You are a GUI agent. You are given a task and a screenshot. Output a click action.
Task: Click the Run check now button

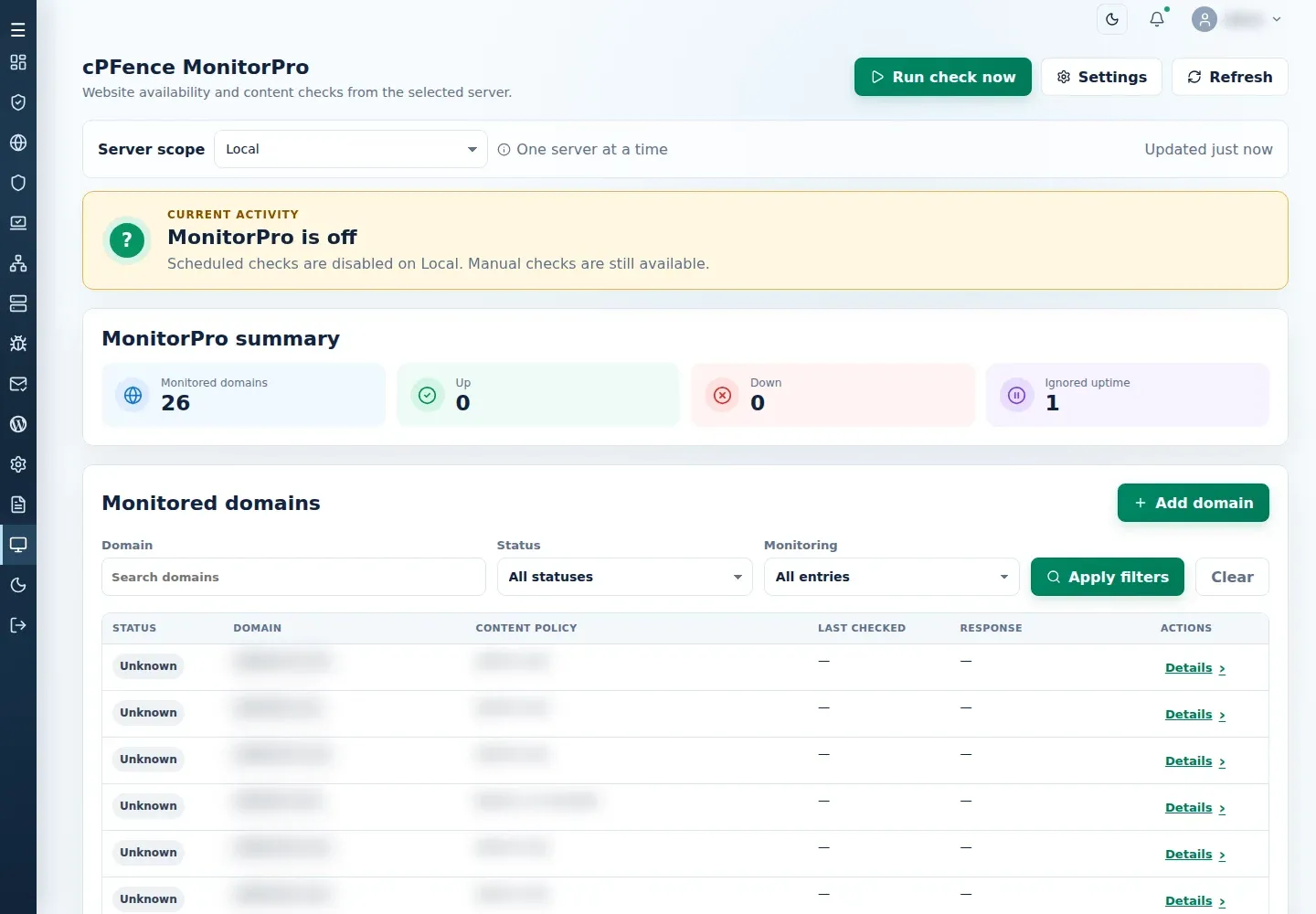tap(943, 77)
